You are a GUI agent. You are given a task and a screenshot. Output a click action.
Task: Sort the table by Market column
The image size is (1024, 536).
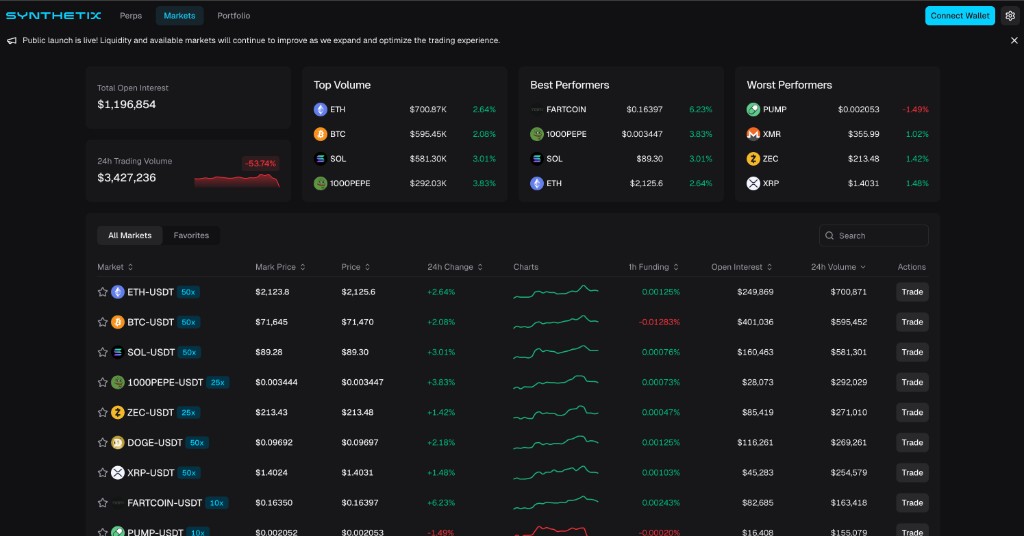pyautogui.click(x=115, y=267)
